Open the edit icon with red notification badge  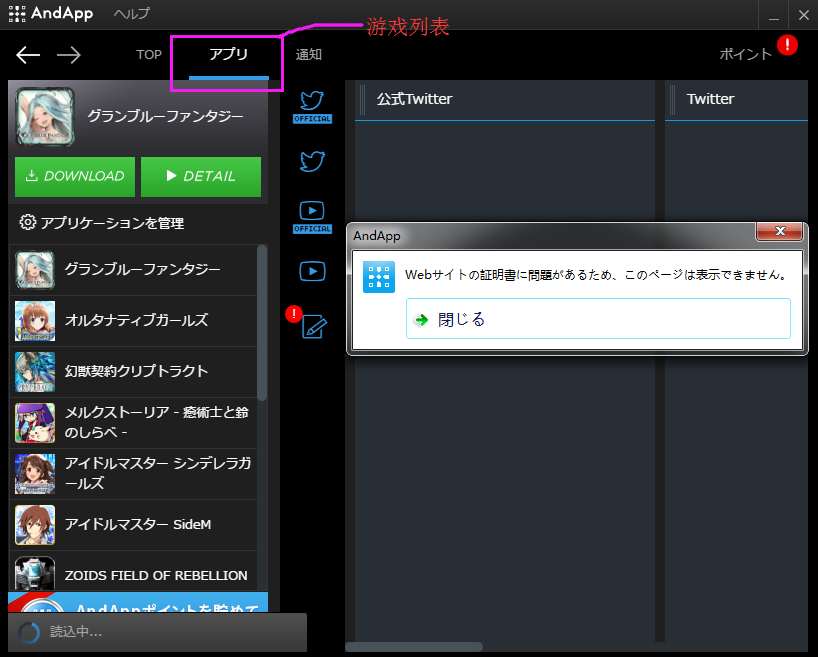click(x=312, y=327)
